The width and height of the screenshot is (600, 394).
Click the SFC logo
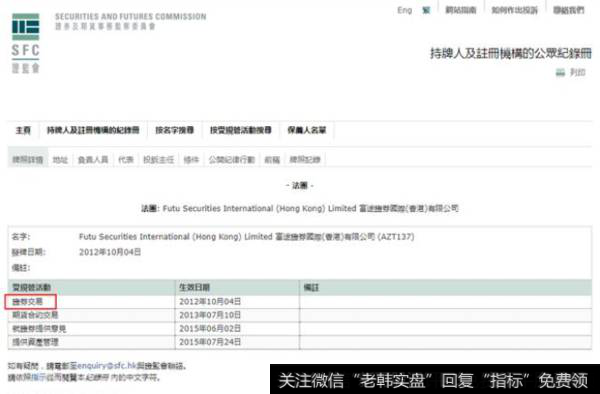tap(26, 43)
